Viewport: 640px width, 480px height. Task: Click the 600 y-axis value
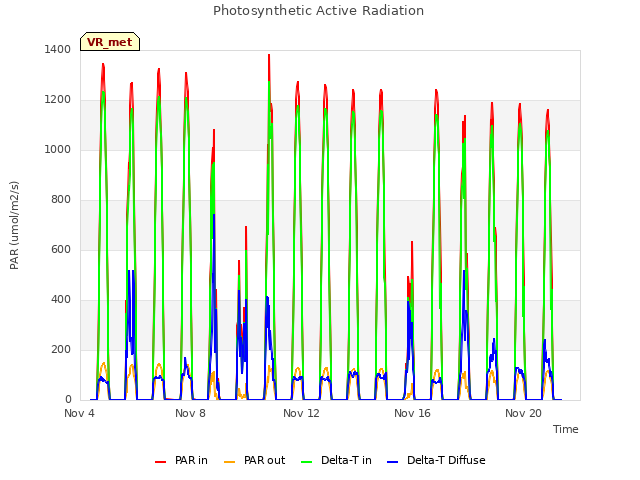[61, 250]
